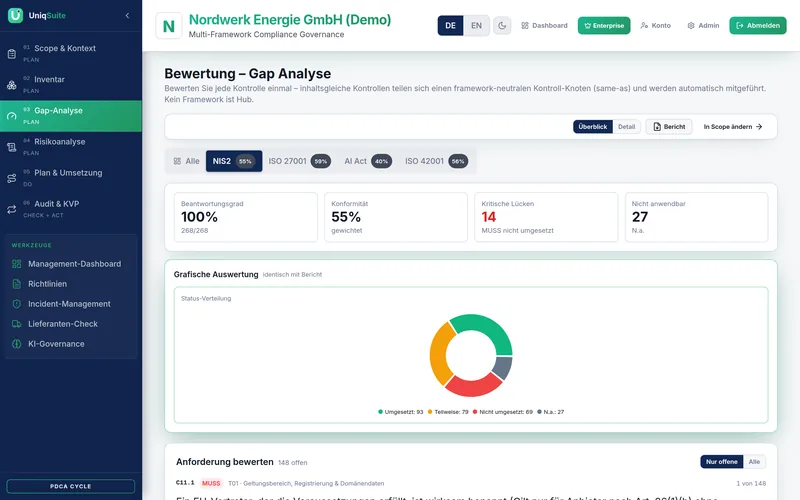Click the Admin gear icon
This screenshot has width=800, height=500.
pyautogui.click(x=691, y=26)
